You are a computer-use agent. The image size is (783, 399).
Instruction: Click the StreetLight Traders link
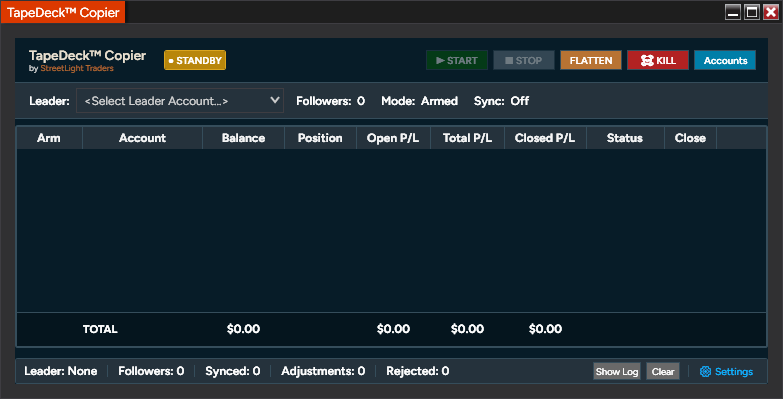(77, 69)
